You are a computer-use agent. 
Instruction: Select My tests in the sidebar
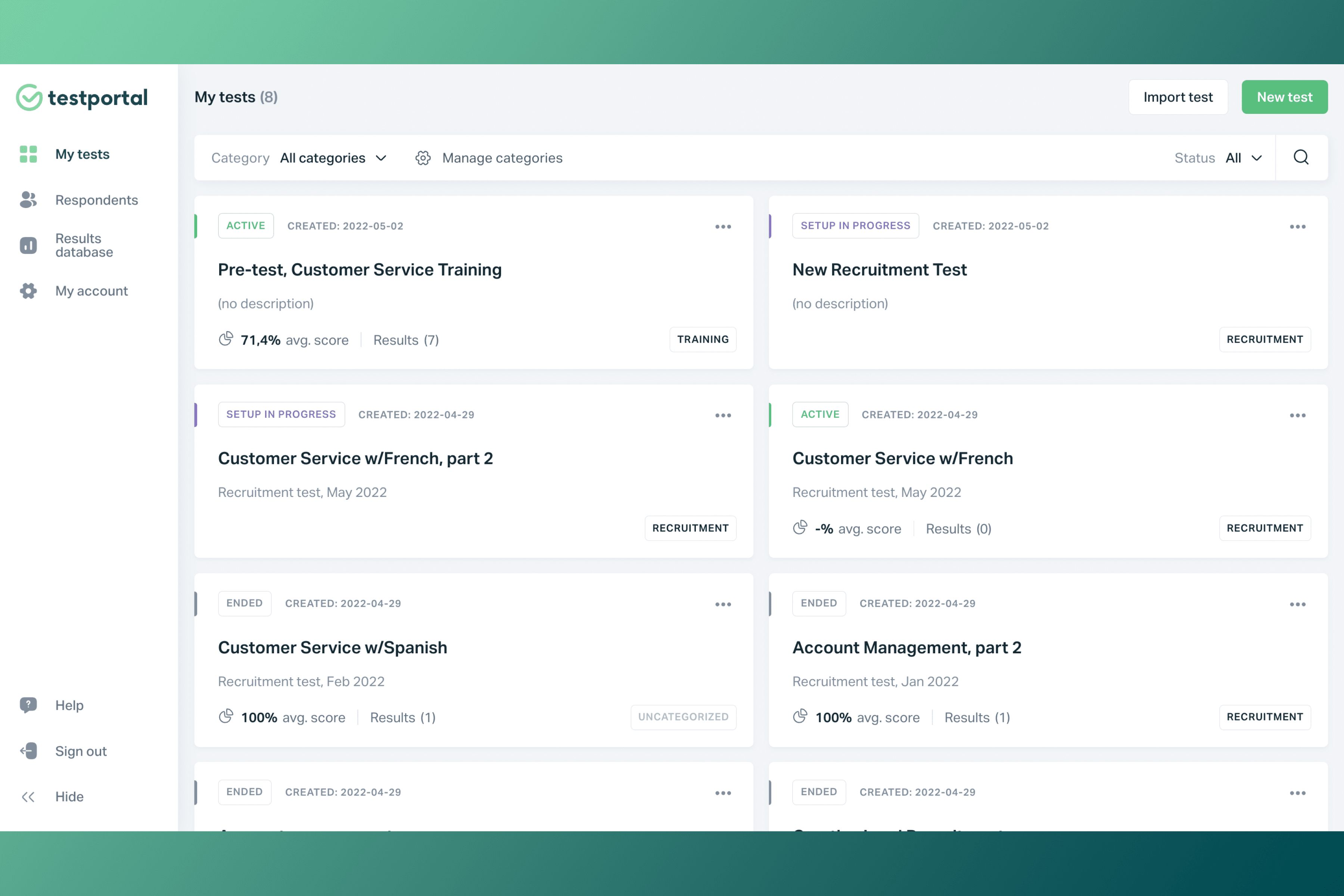82,154
